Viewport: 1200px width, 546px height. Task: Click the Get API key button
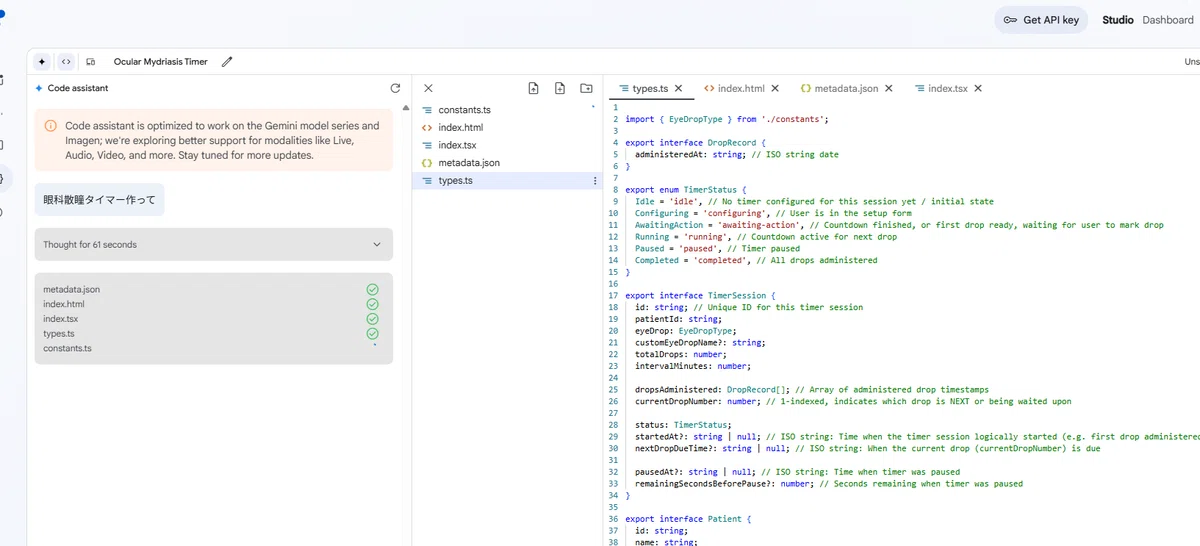pos(1041,20)
